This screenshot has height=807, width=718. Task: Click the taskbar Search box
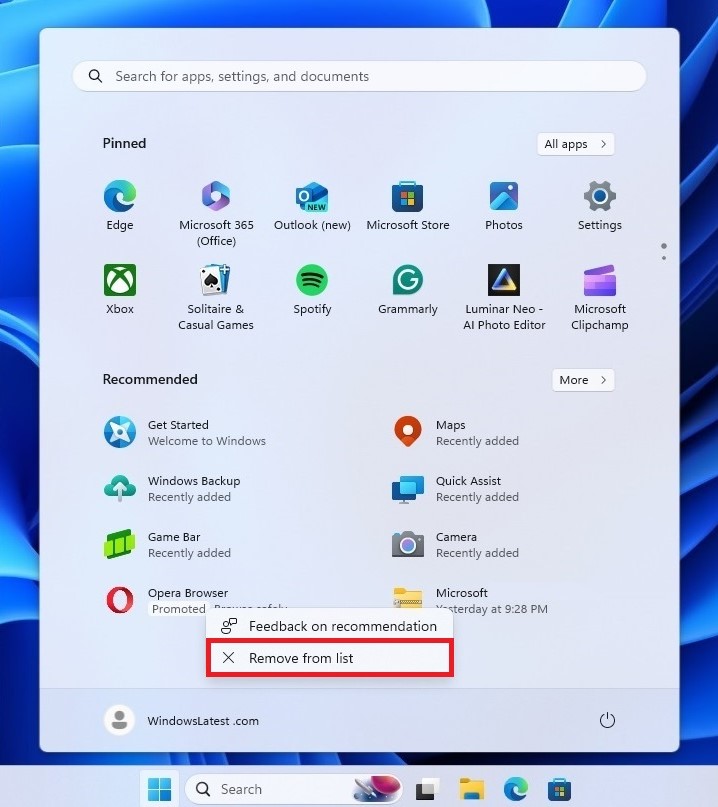point(293,789)
